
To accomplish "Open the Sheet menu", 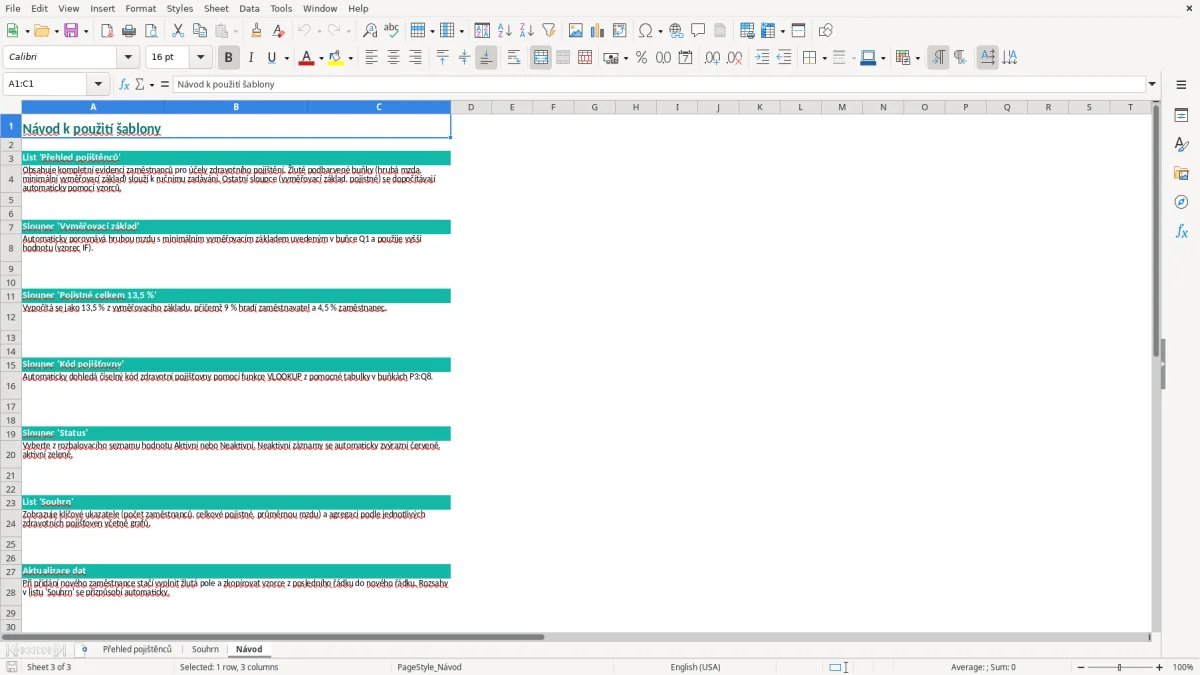I will click(x=216, y=8).
